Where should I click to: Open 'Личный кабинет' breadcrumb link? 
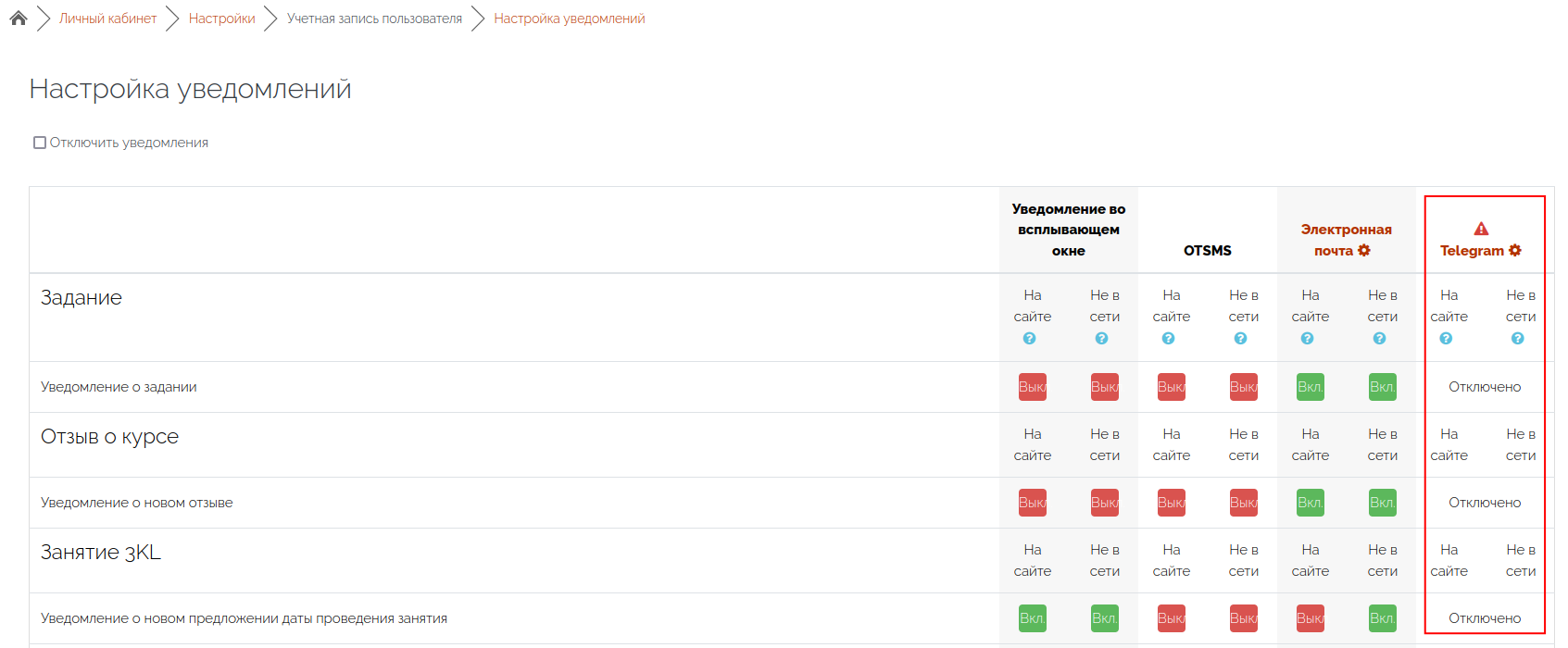(x=107, y=19)
